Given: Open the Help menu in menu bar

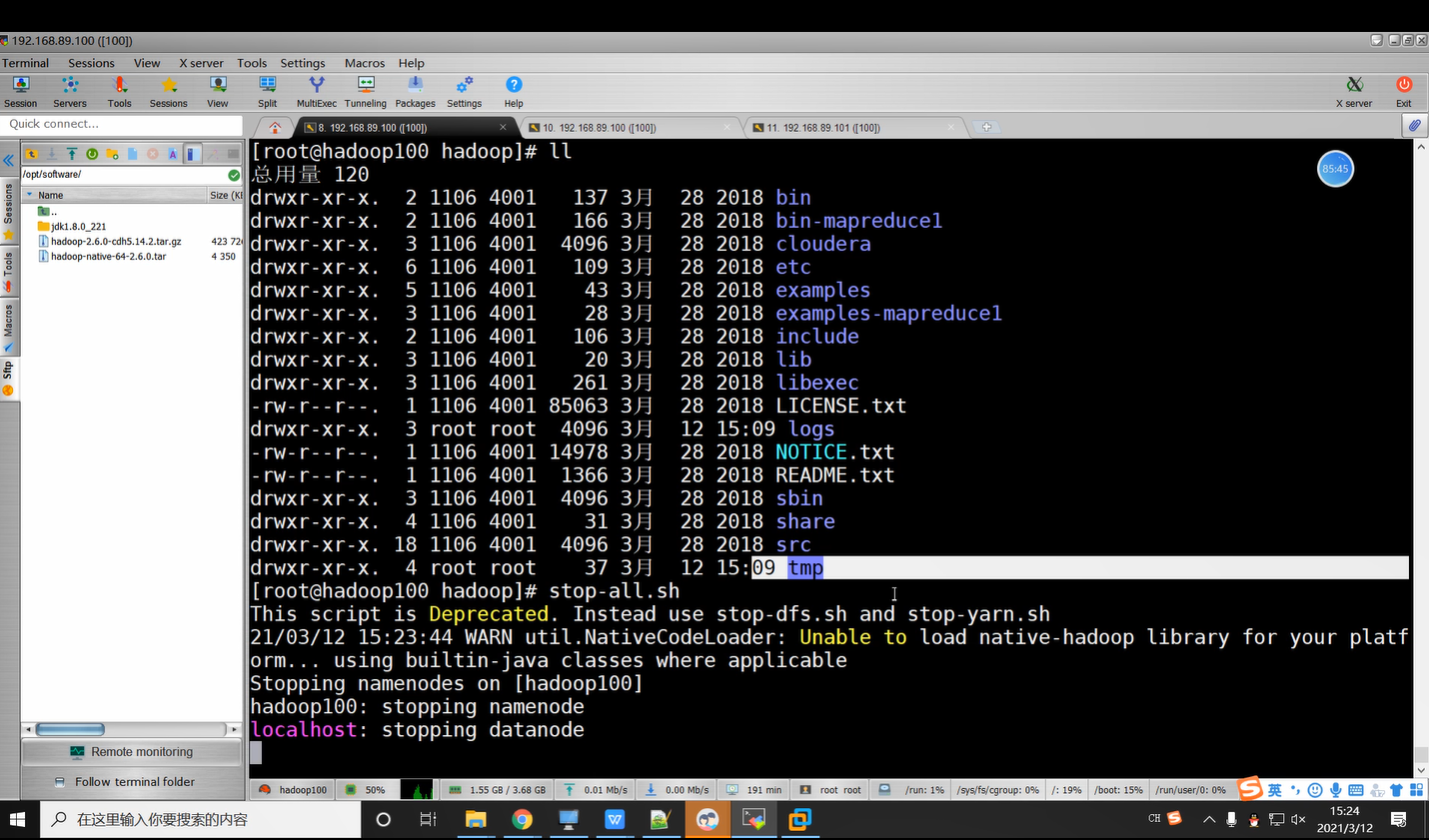Looking at the screenshot, I should point(412,63).
